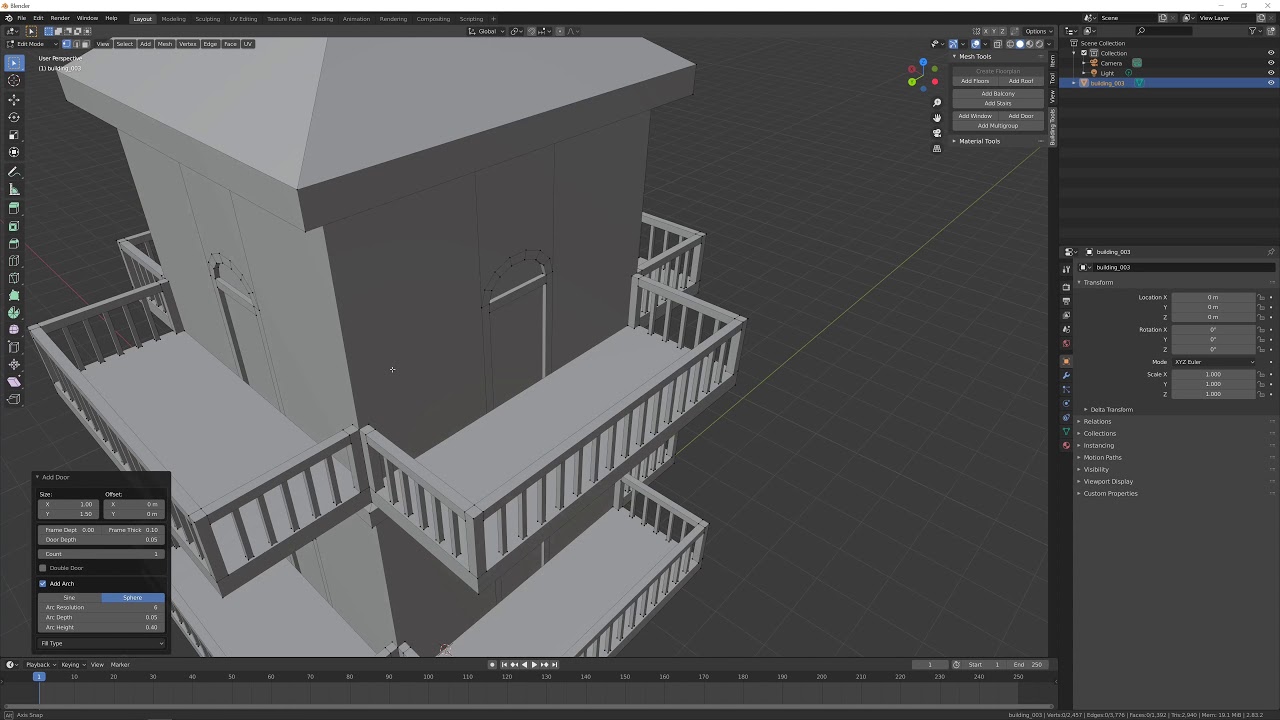Select the Knife tool

pyautogui.click(x=14, y=278)
